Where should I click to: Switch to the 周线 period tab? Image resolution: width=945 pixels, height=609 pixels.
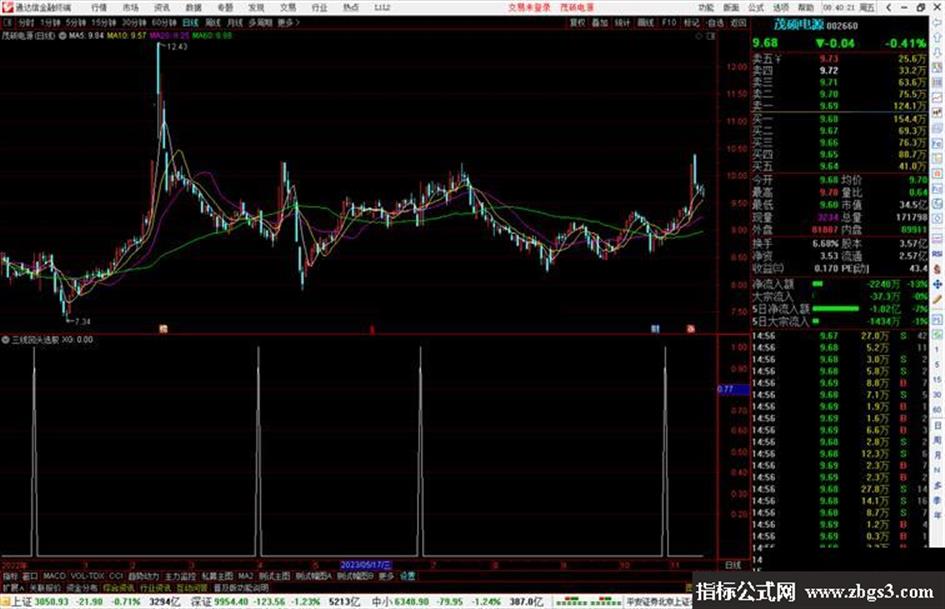tap(213, 22)
